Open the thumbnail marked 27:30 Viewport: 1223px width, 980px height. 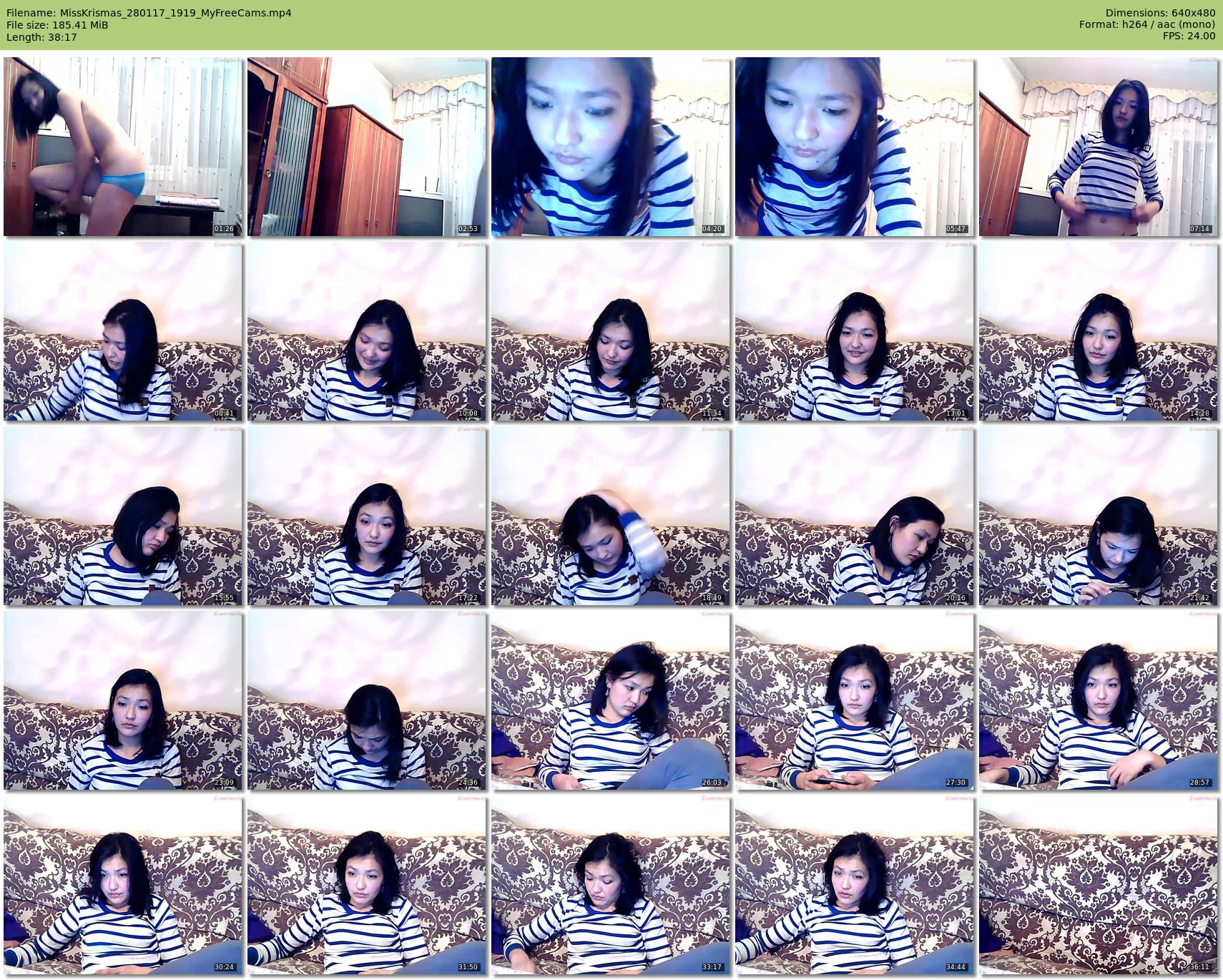coord(855,700)
